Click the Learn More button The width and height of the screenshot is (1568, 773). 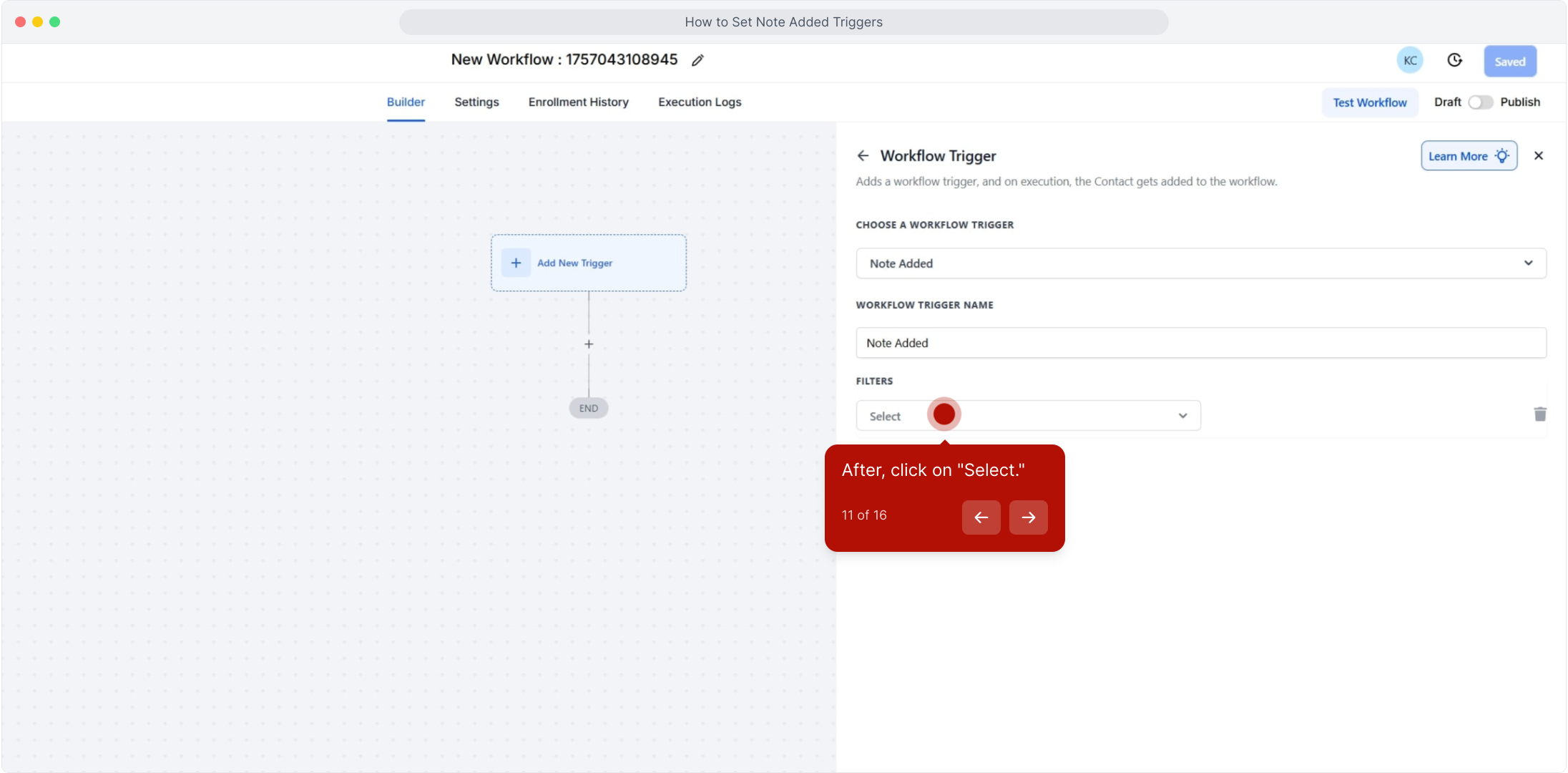[x=1468, y=156]
